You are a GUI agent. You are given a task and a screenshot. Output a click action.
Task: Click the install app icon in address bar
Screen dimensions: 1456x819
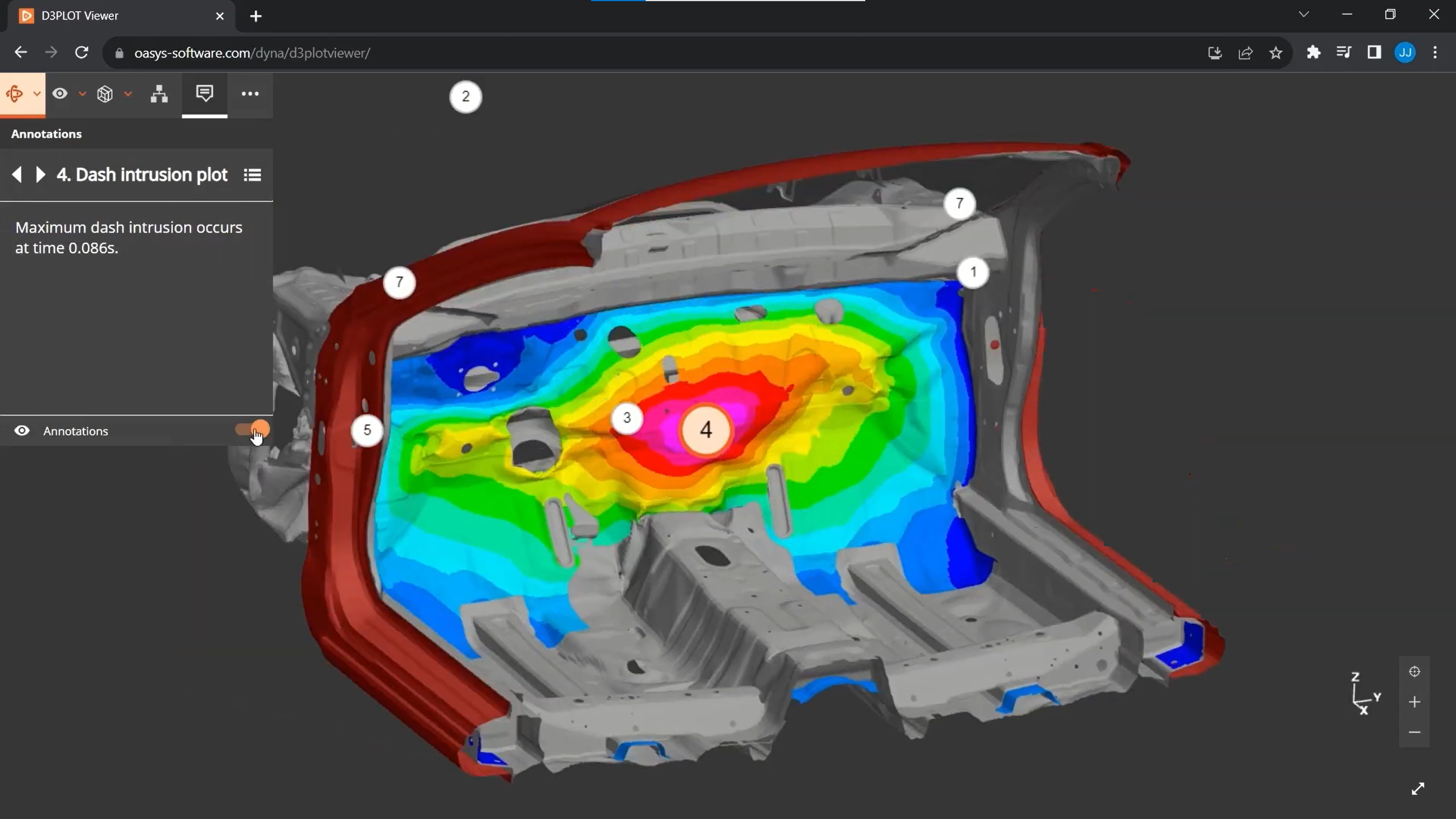click(x=1214, y=53)
